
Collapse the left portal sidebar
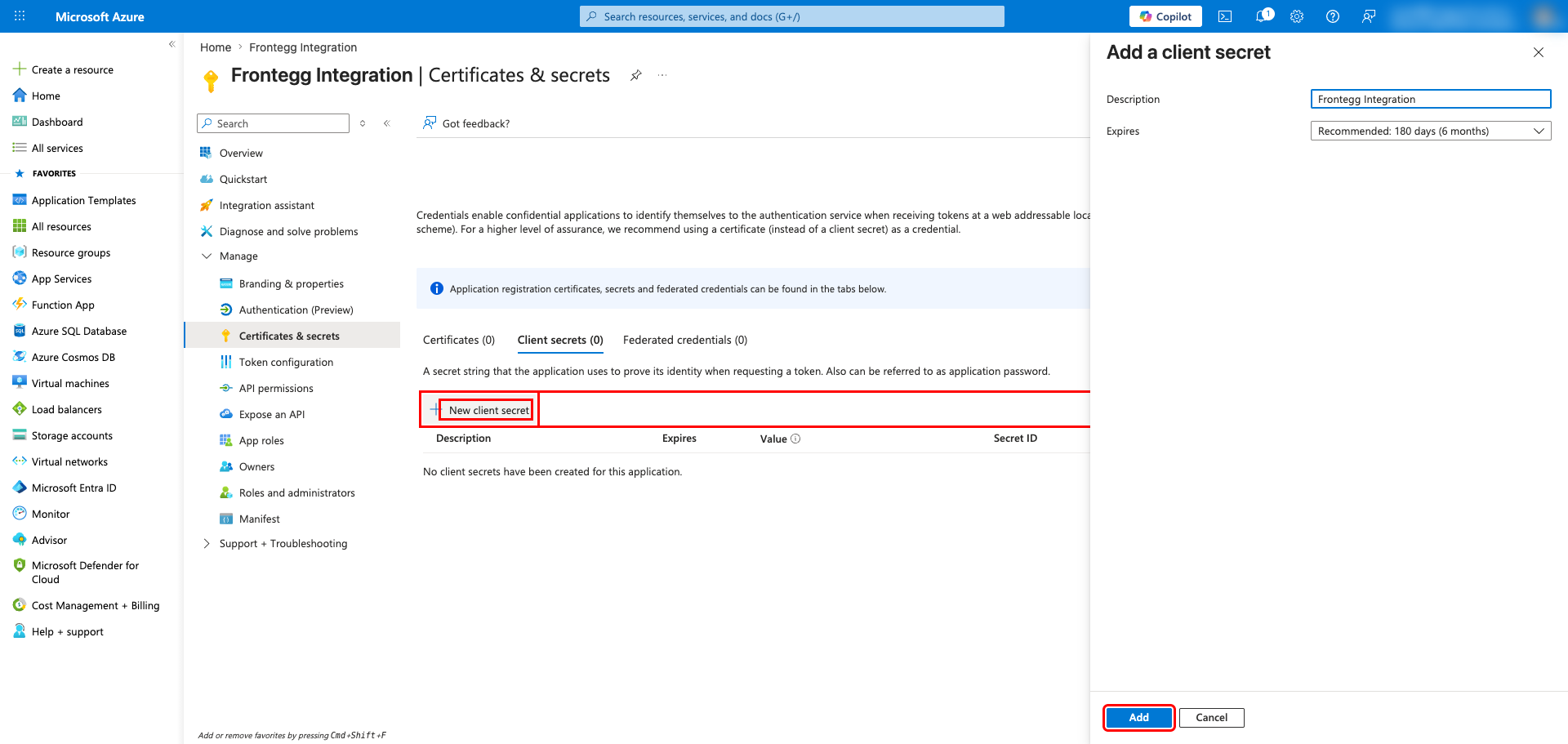pyautogui.click(x=171, y=44)
